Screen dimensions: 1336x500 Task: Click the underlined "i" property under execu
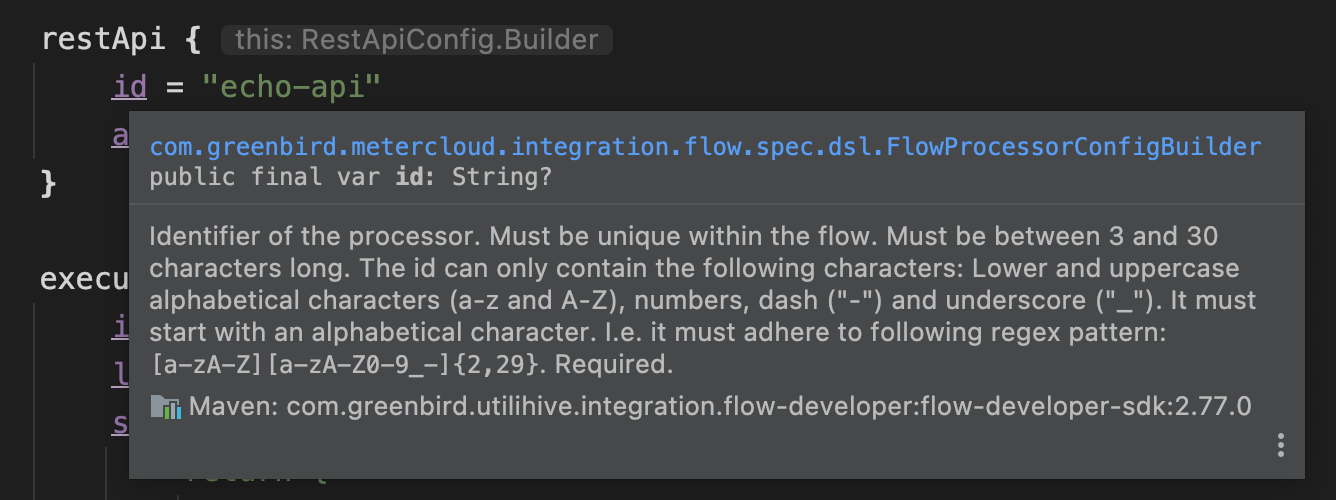pos(120,325)
